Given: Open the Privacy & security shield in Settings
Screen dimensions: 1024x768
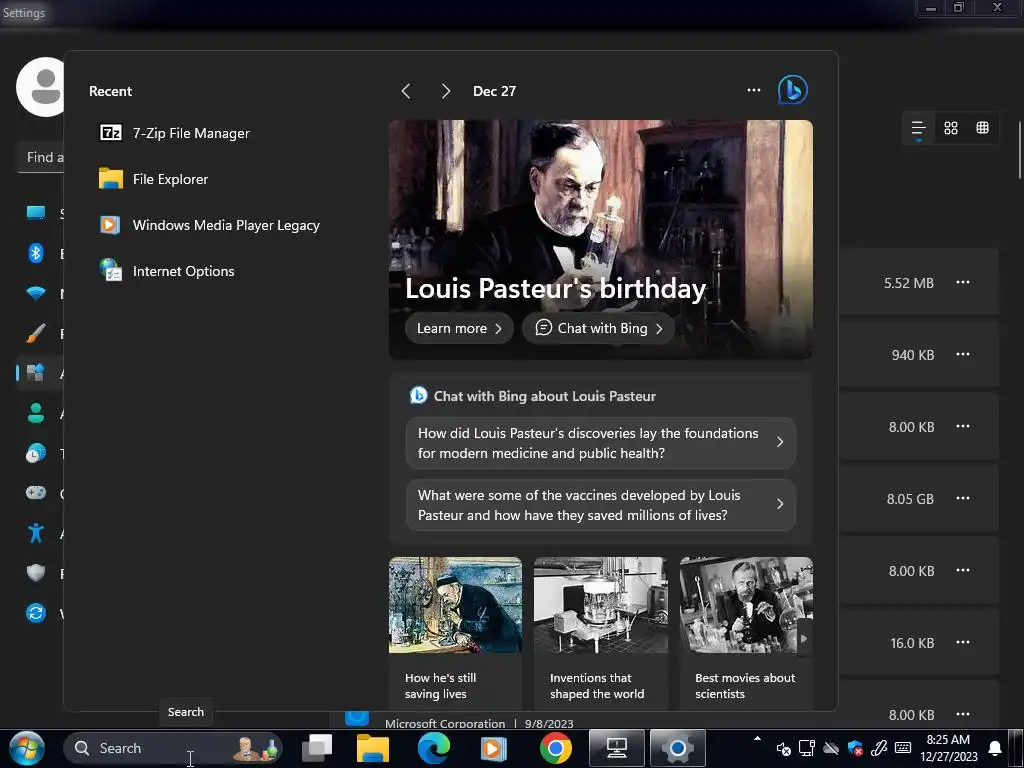Looking at the screenshot, I should click(36, 573).
